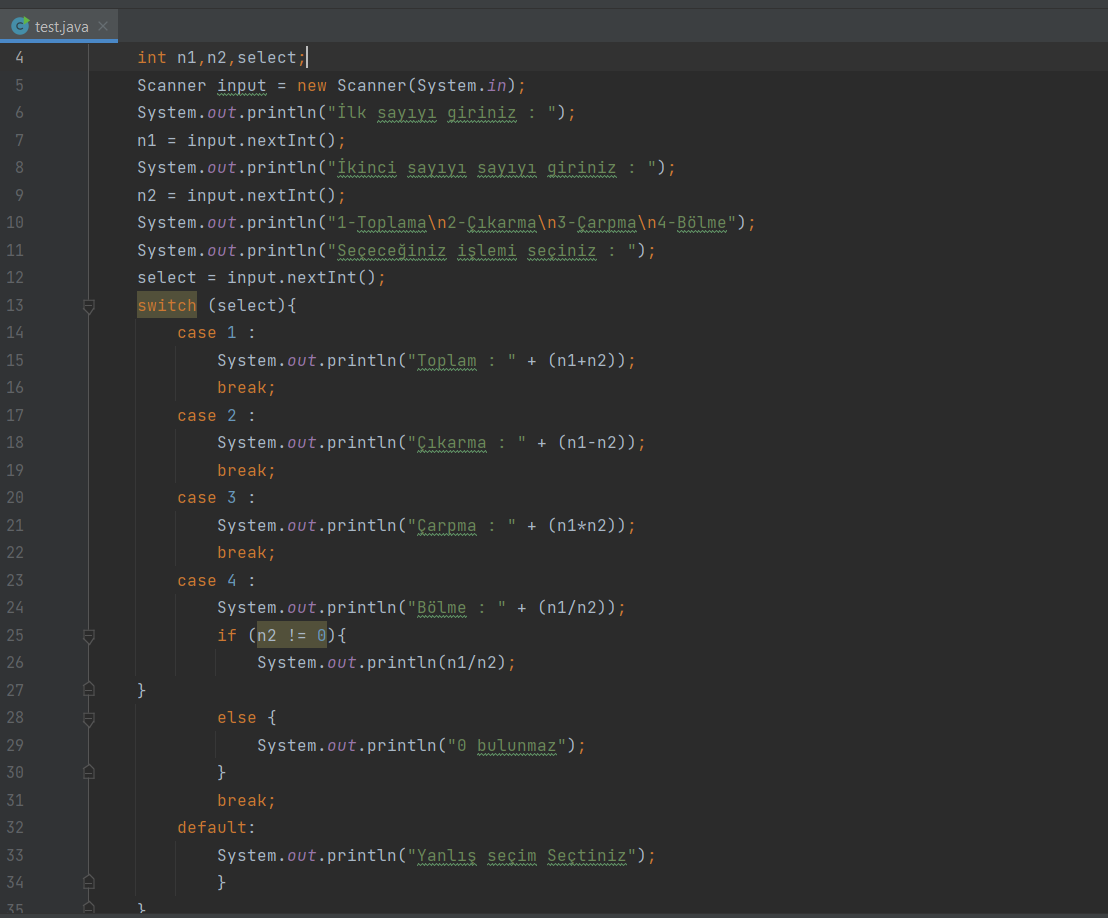The height and width of the screenshot is (918, 1108).
Task: Click the "Çarpma : " string on line 21
Action: (x=461, y=526)
